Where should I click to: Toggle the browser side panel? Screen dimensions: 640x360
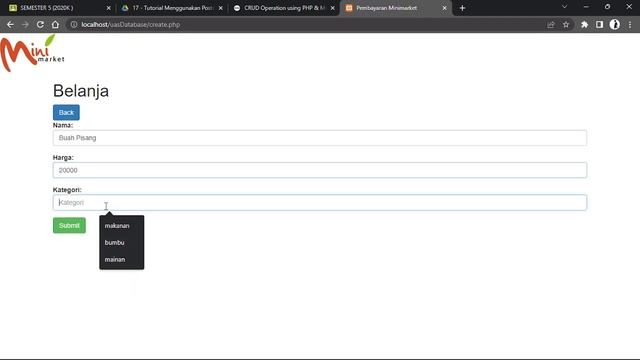(x=599, y=24)
